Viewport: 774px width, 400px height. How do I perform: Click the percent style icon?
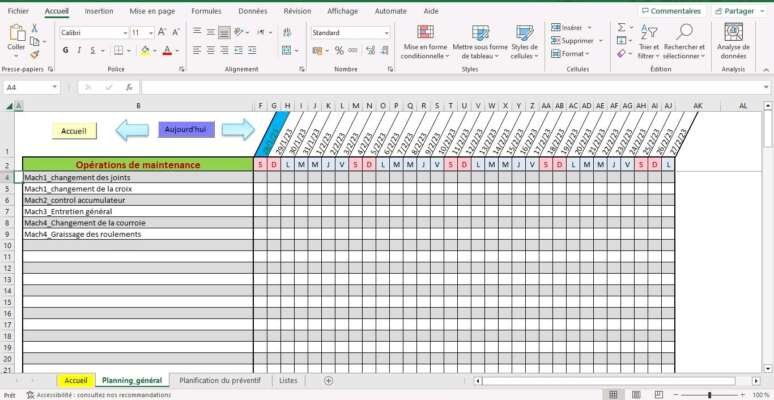(x=339, y=50)
